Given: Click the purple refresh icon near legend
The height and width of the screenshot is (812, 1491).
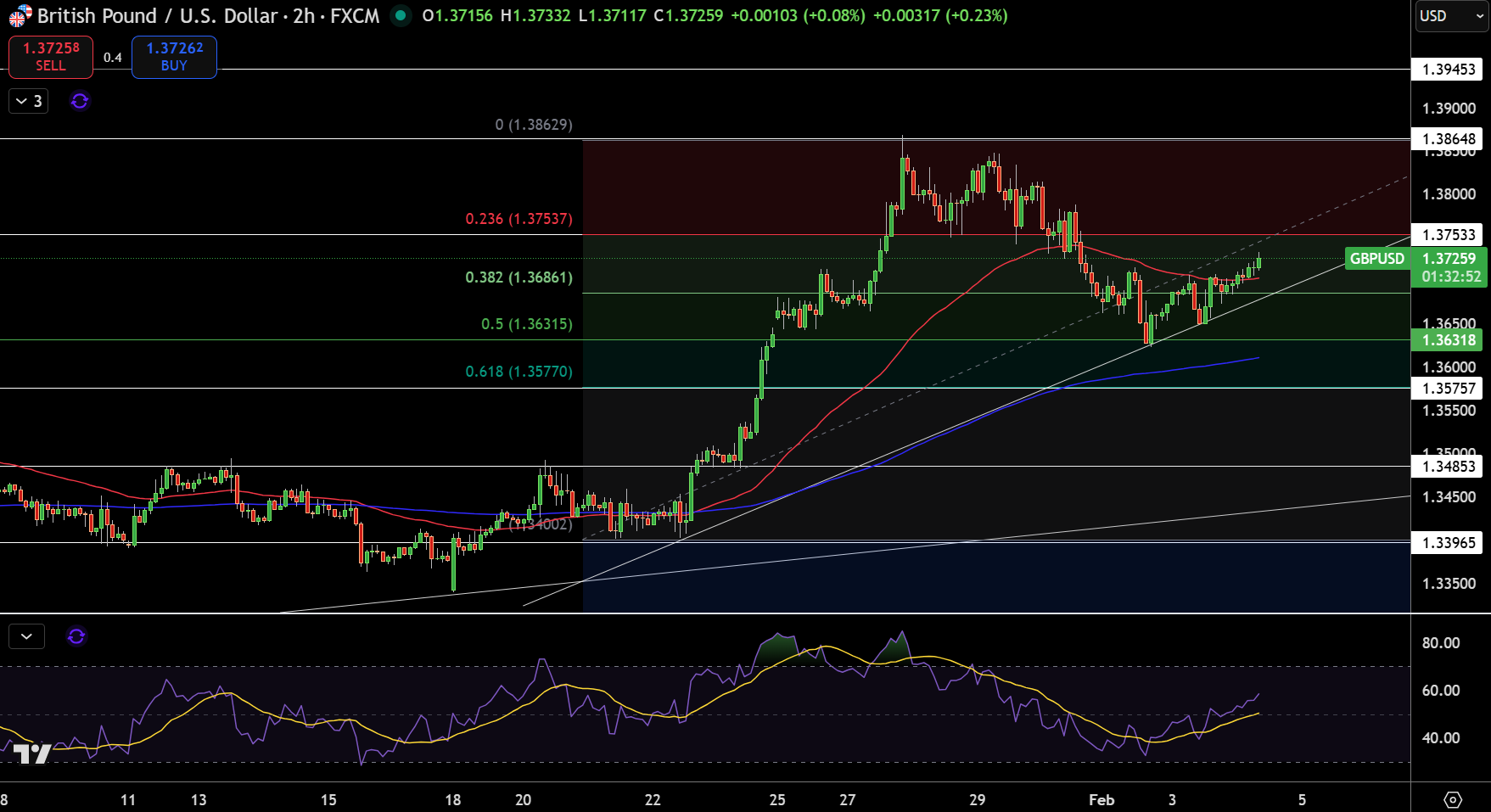Looking at the screenshot, I should click(x=80, y=101).
